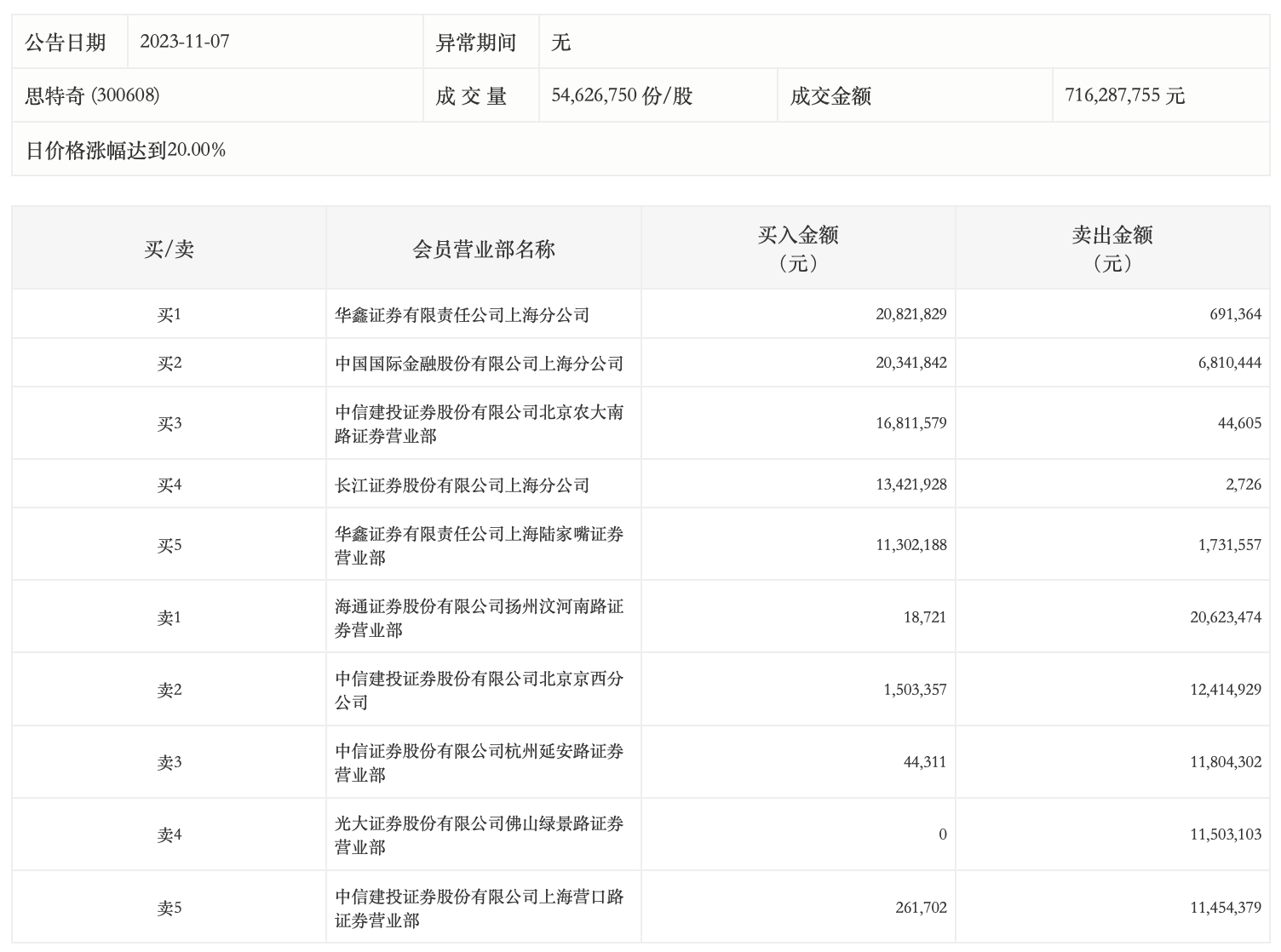This screenshot has width=1281, height=952.
Task: Click the 会员营业部名称 column header
Action: pos(484,249)
